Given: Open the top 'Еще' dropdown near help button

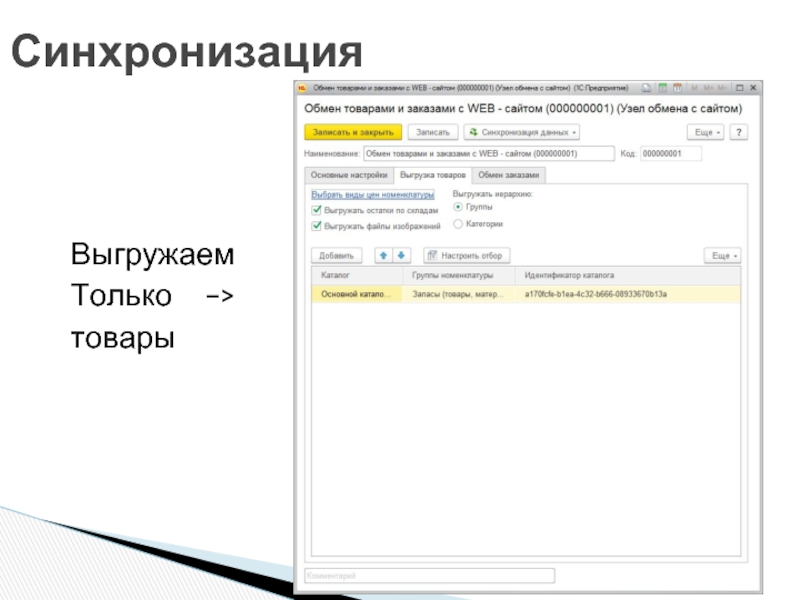Looking at the screenshot, I should pos(705,132).
